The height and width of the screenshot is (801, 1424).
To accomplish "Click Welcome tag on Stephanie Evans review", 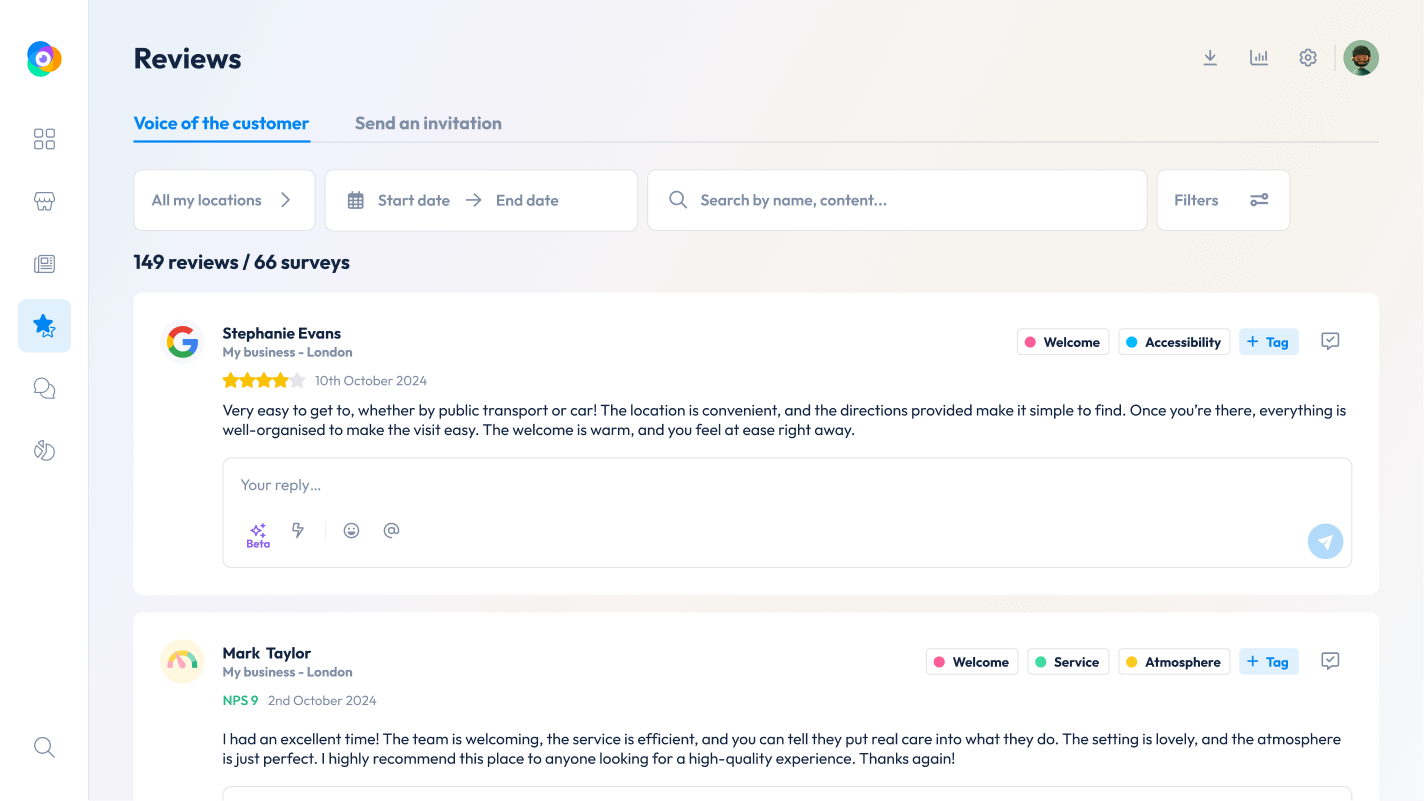I will (x=1063, y=342).
